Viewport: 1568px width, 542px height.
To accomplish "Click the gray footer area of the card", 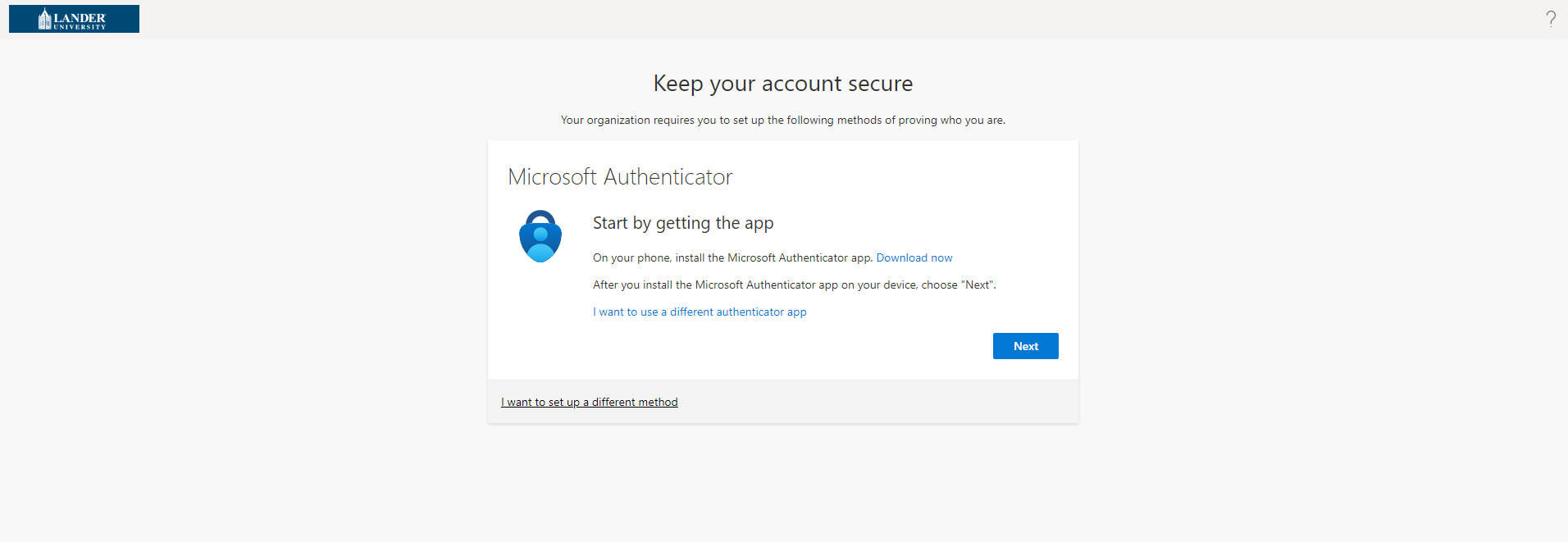I will coord(861,402).
